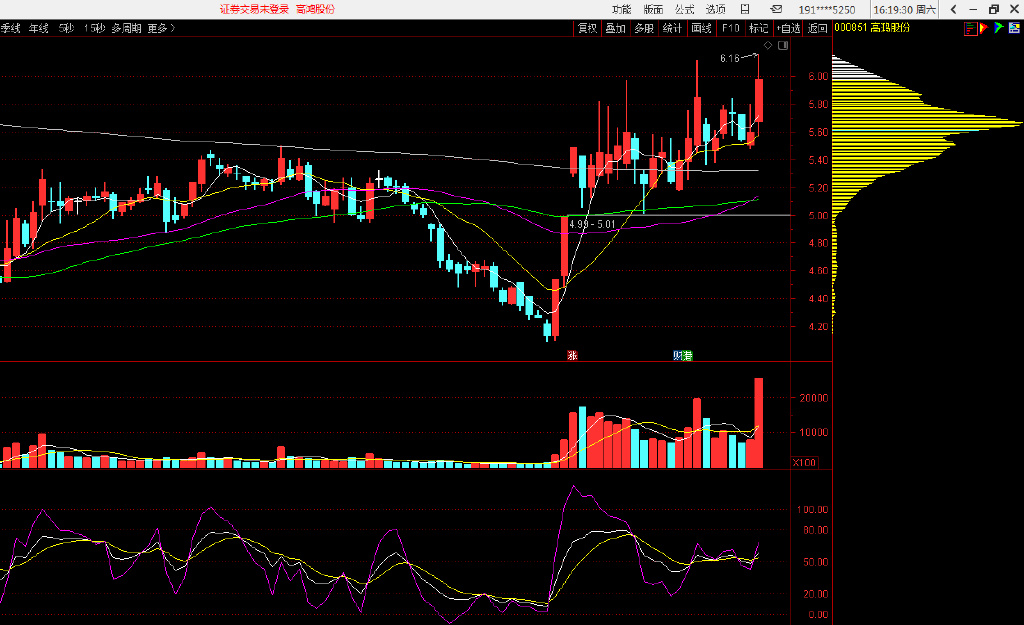Viewport: 1024px width, 625px height.
Task: Click the 6.00 price axis label
Action: click(x=818, y=76)
